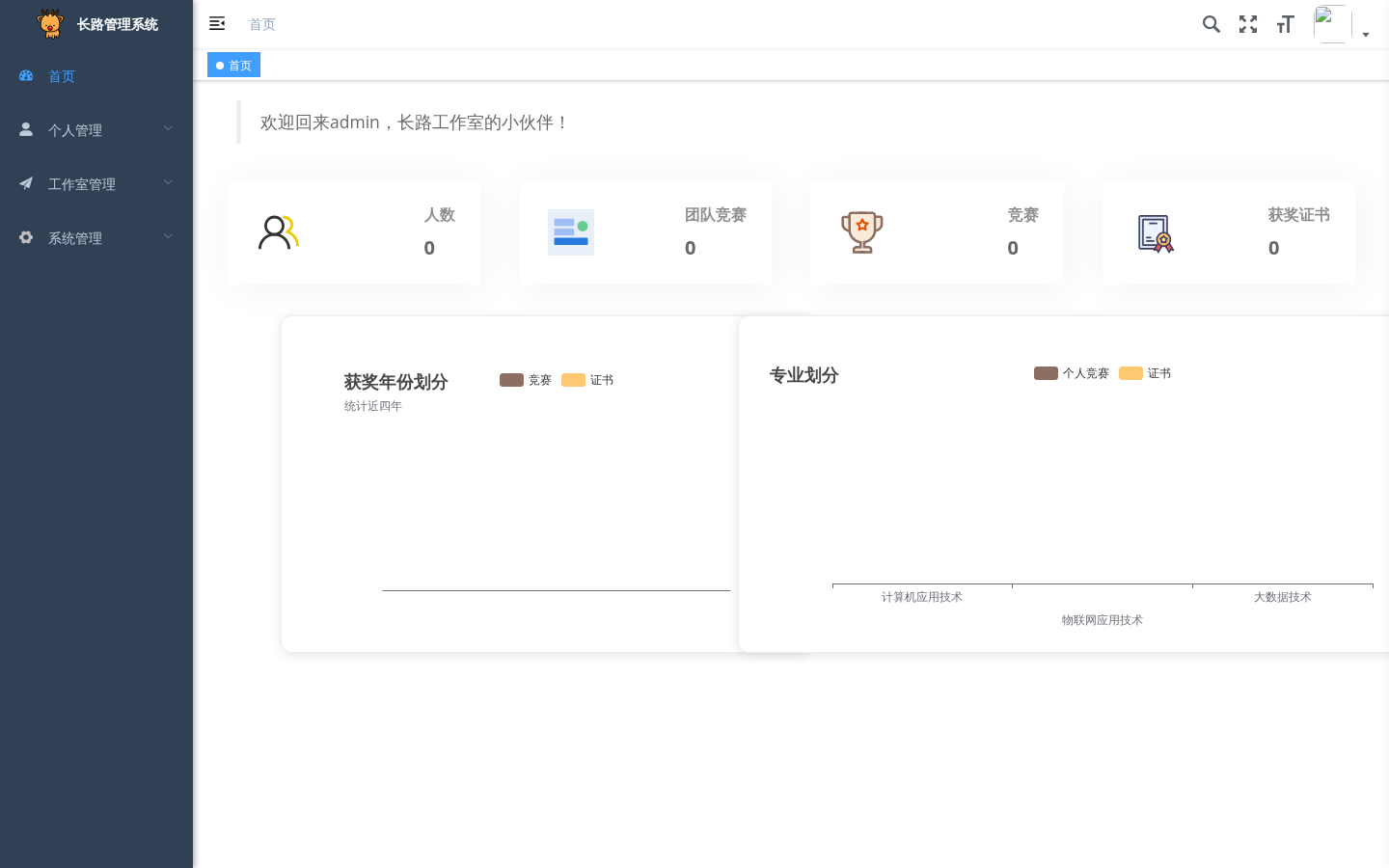Click the trophy icon on 竞赛 card
The height and width of the screenshot is (868, 1389).
pos(862,232)
